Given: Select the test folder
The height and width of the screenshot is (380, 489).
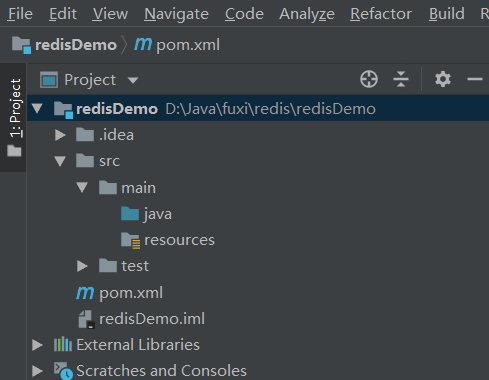Looking at the screenshot, I should tap(135, 266).
